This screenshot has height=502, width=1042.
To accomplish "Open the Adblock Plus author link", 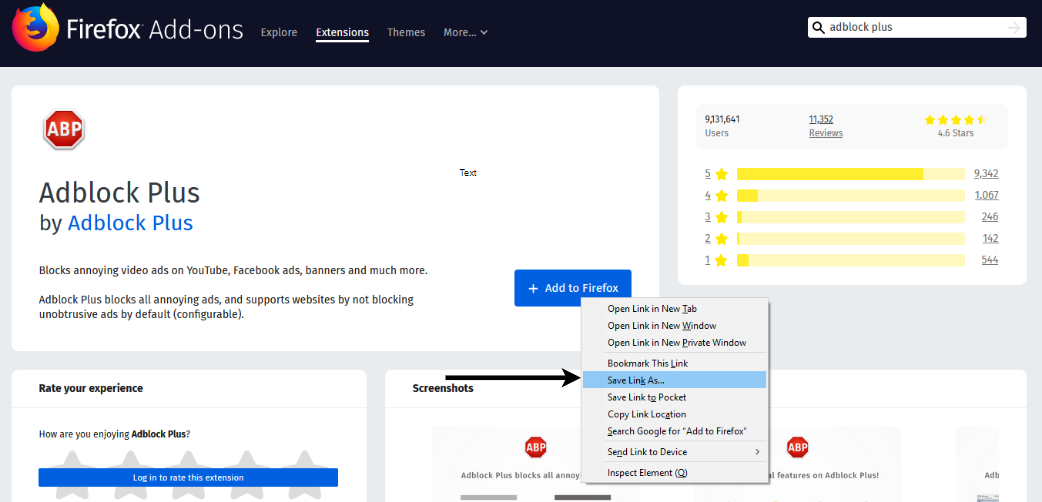I will point(130,222).
